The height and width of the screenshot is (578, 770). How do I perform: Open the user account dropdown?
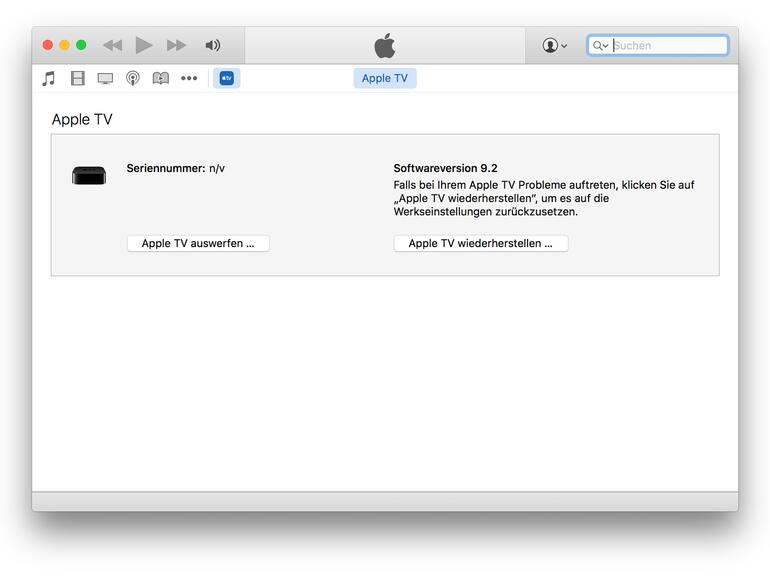tap(555, 46)
